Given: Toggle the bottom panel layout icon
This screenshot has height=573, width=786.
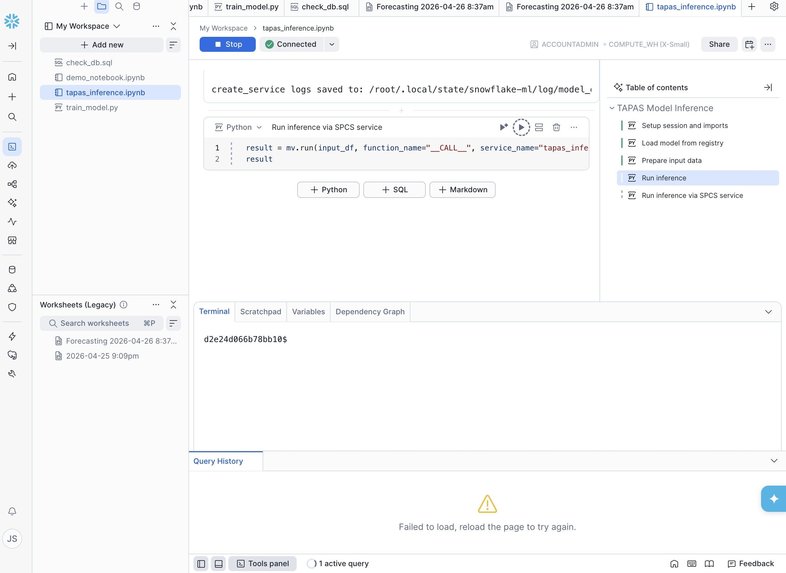Looking at the screenshot, I should [219, 564].
